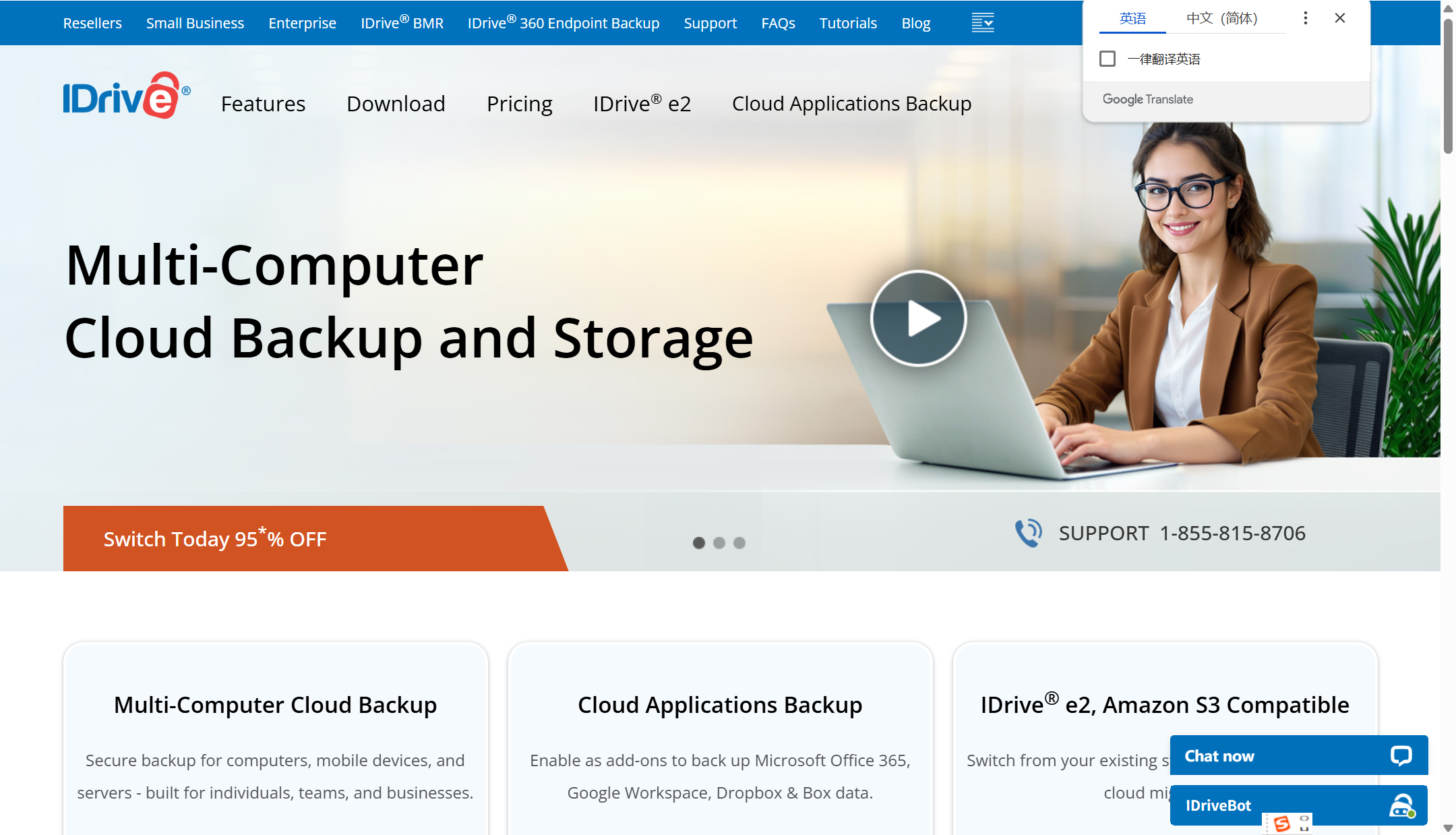This screenshot has width=1456, height=835.
Task: Select the 中文 (简体) translate tab
Action: 1221,18
